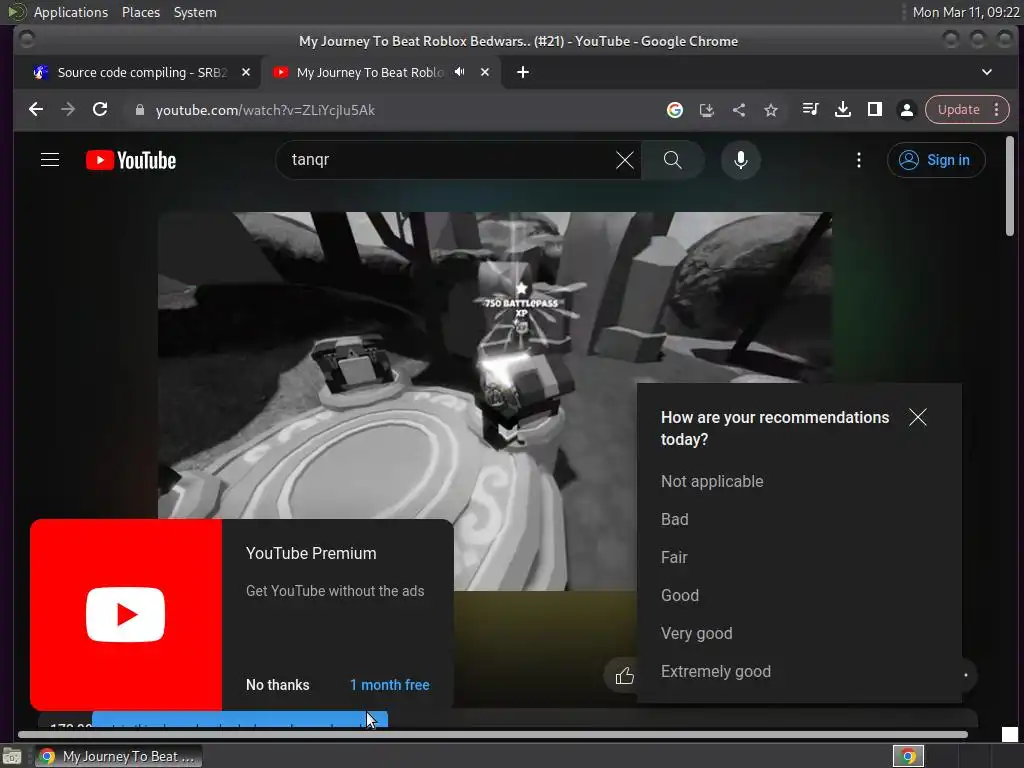The width and height of the screenshot is (1024, 768).
Task: Click the Sign in button
Action: coord(936,160)
